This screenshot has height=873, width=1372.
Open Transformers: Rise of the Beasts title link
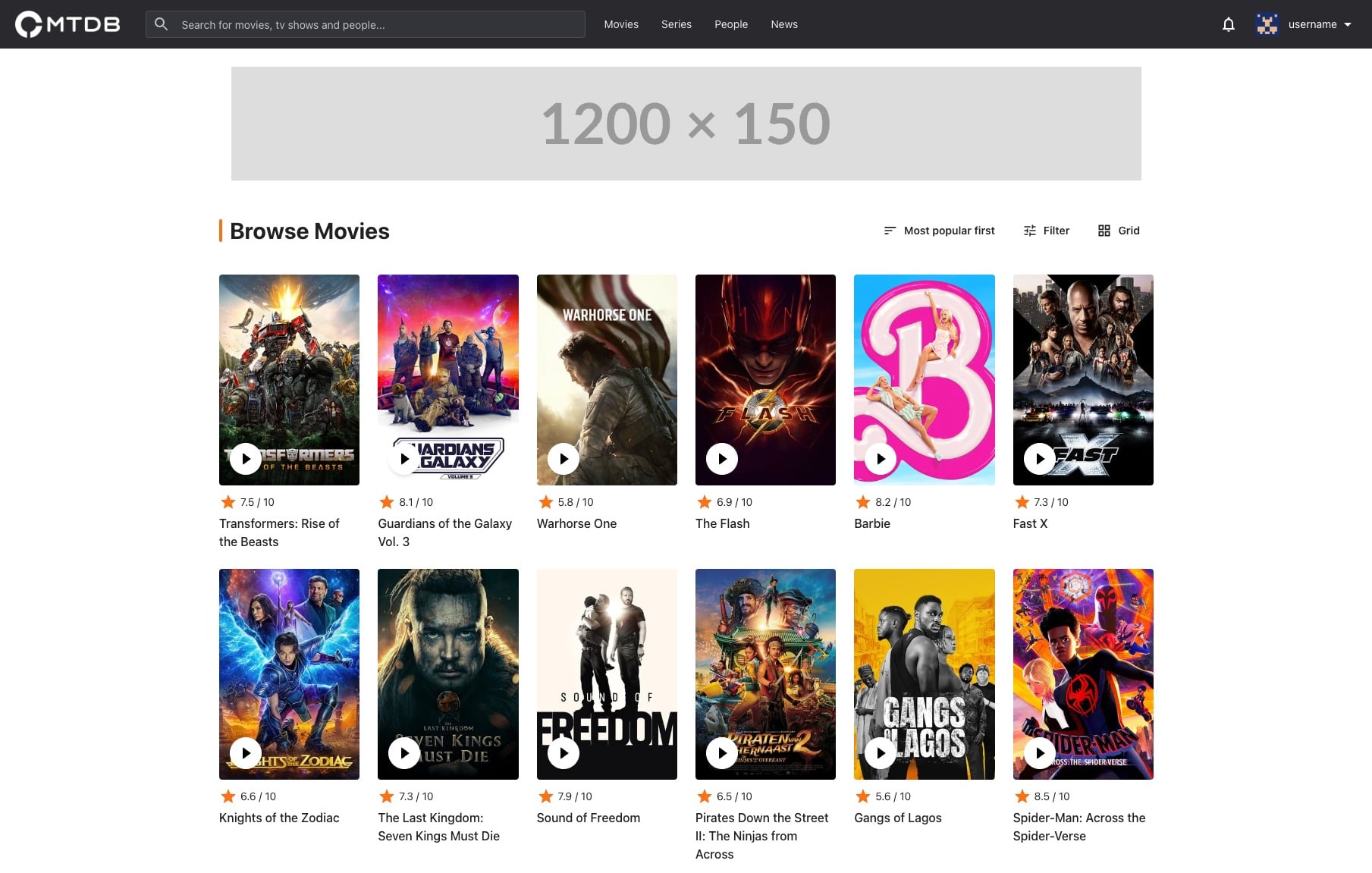[279, 532]
